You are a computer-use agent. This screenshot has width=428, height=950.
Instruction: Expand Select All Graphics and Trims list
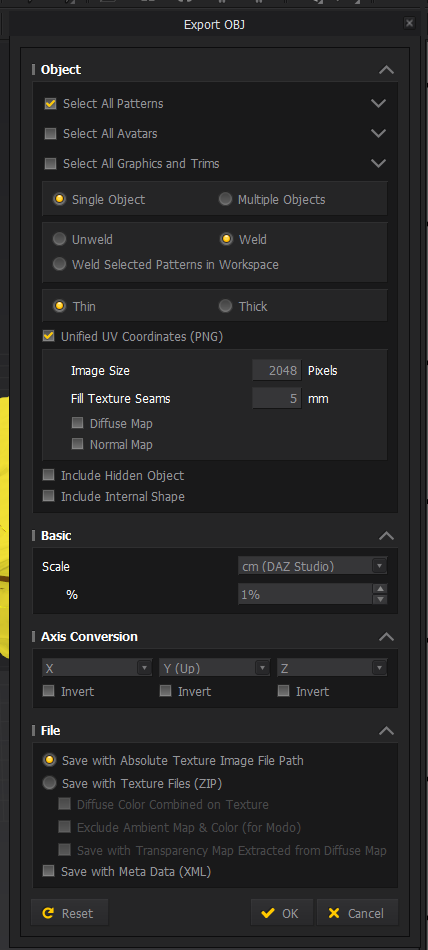click(378, 164)
